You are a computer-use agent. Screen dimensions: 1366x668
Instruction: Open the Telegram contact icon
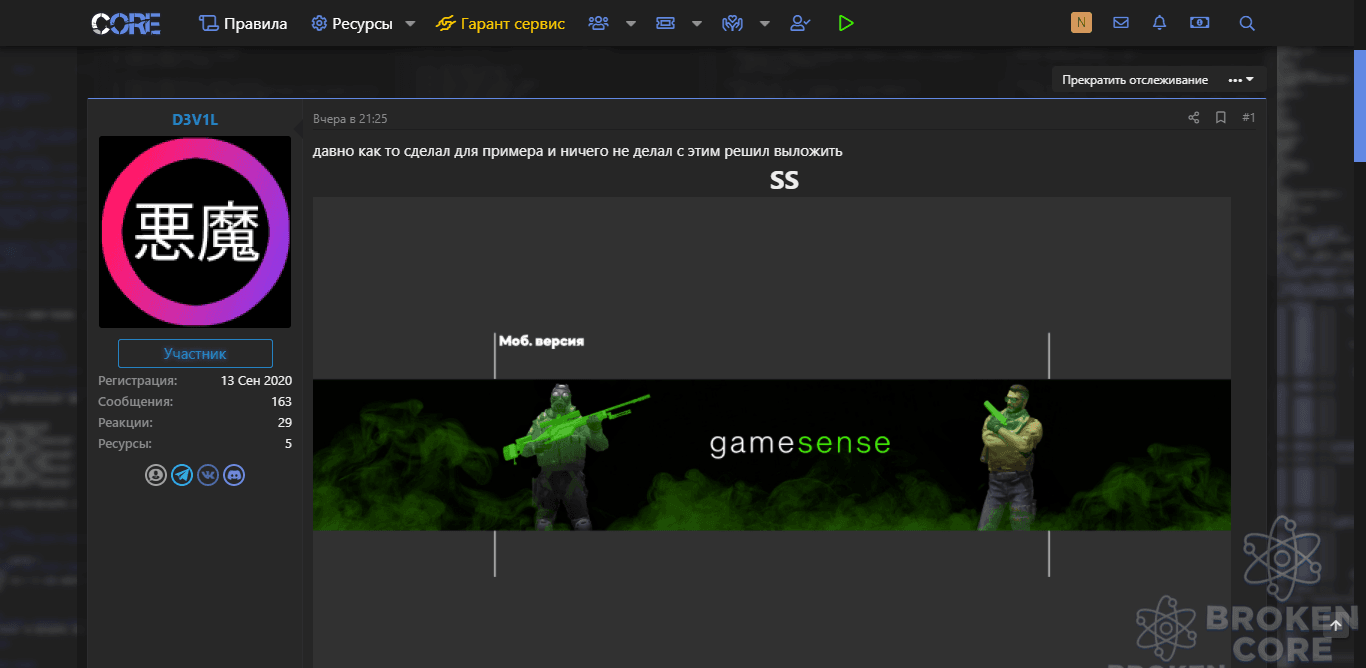tap(182, 475)
